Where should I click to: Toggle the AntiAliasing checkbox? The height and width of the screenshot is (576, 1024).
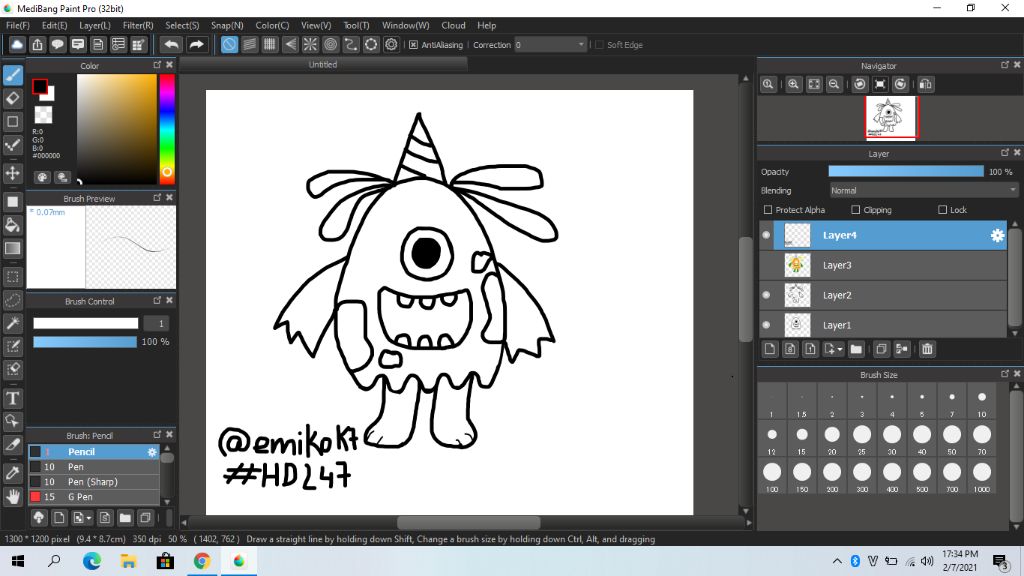coord(413,45)
